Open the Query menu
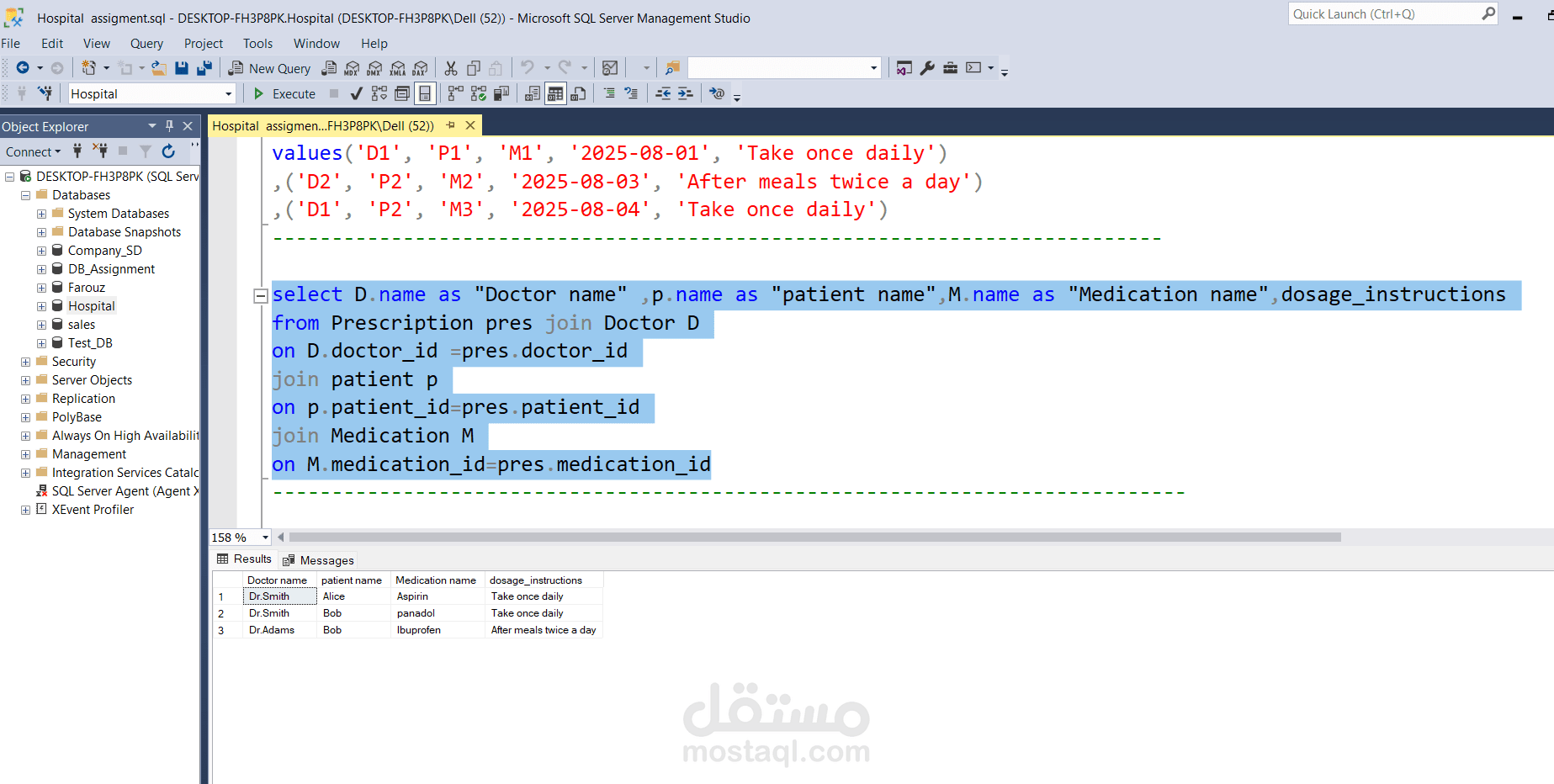The image size is (1554, 784). tap(146, 44)
